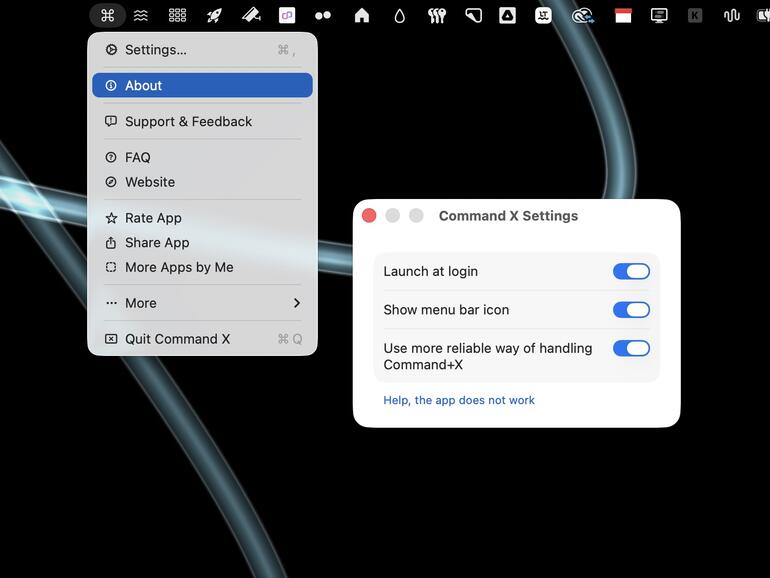Choose Share App from the menu
The height and width of the screenshot is (578, 770).
(202, 243)
